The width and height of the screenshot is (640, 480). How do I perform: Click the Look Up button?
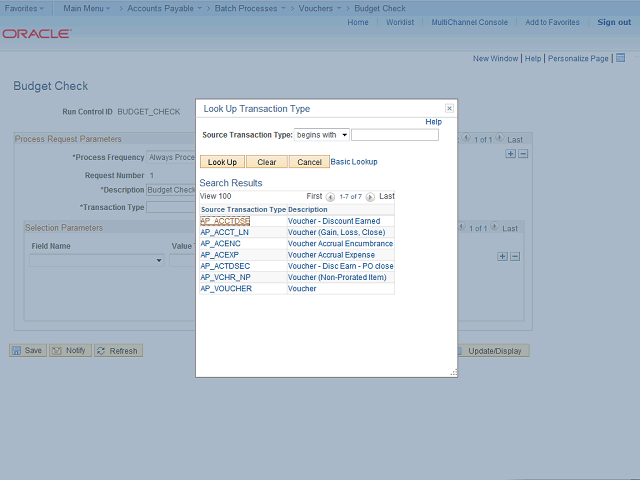(x=222, y=162)
